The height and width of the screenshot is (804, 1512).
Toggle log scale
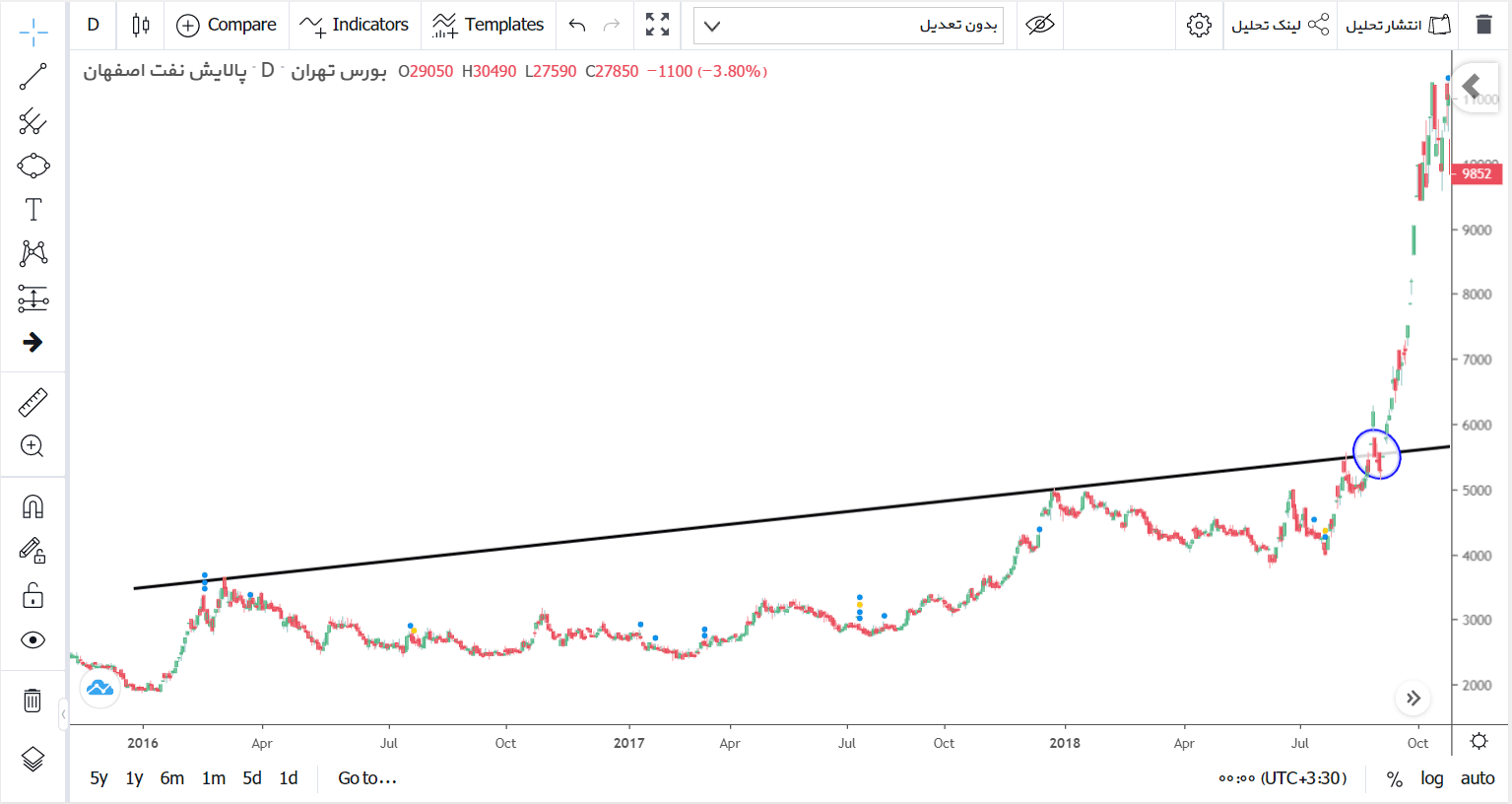pyautogui.click(x=1432, y=778)
